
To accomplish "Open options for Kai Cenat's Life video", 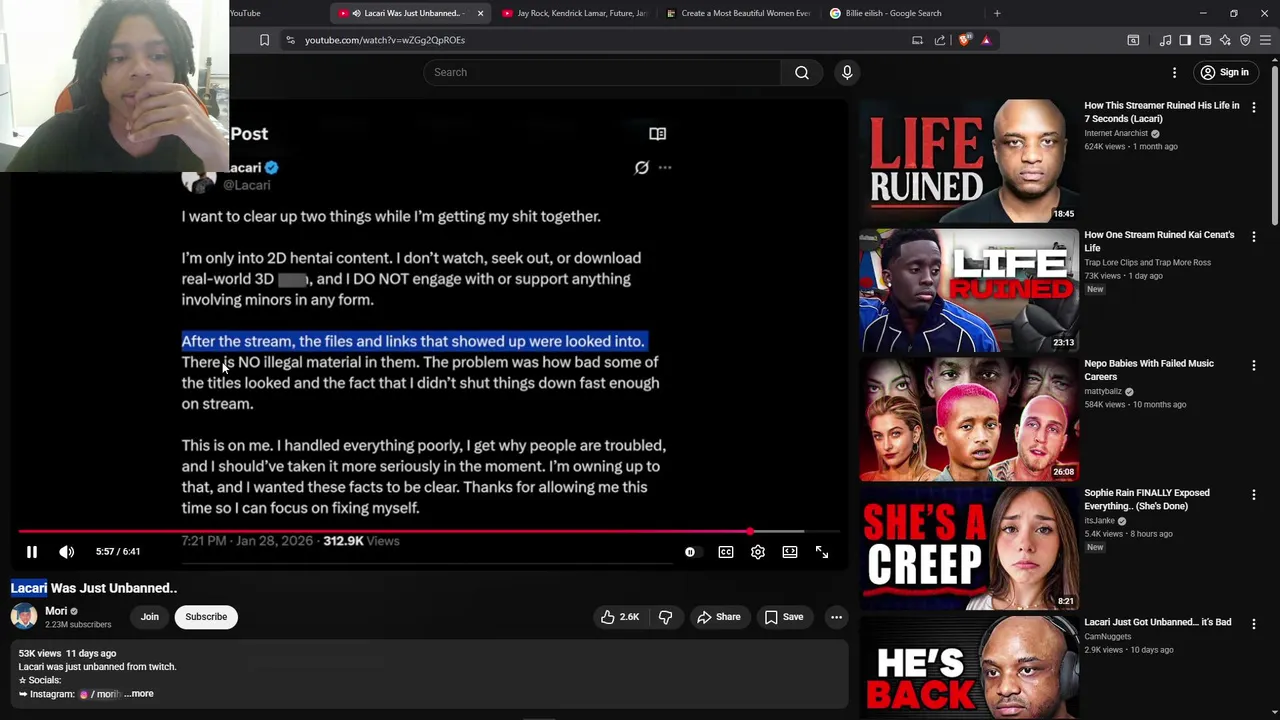I will pos(1253,237).
